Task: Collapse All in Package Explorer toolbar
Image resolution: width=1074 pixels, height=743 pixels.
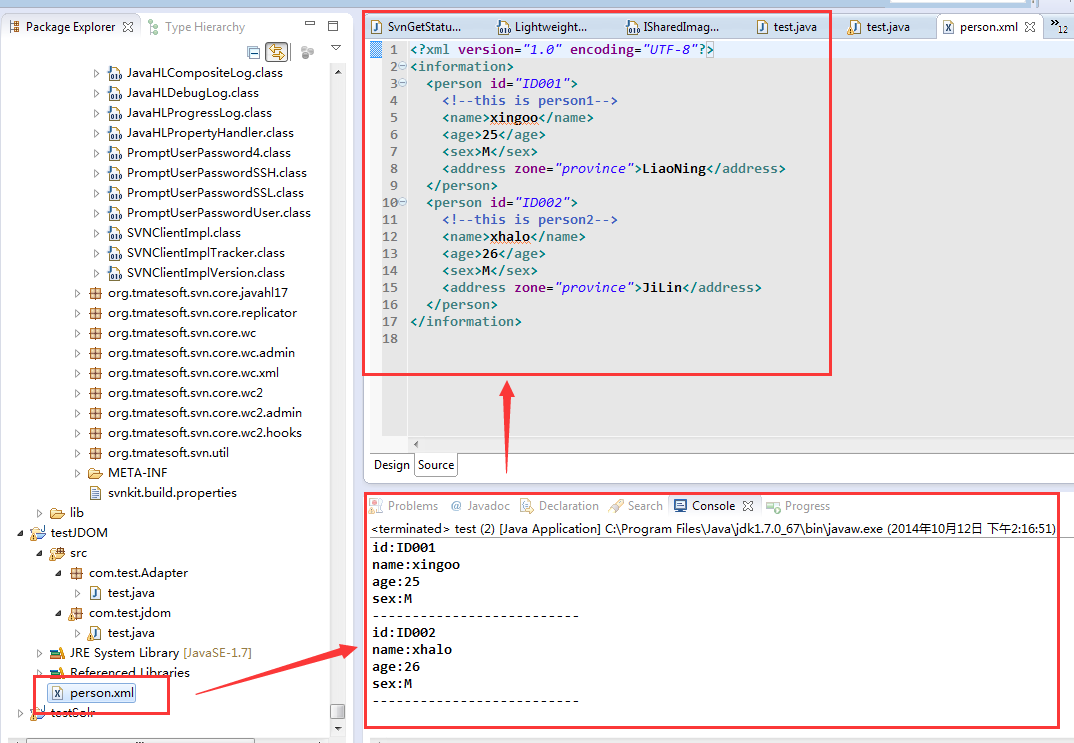Action: click(x=253, y=52)
